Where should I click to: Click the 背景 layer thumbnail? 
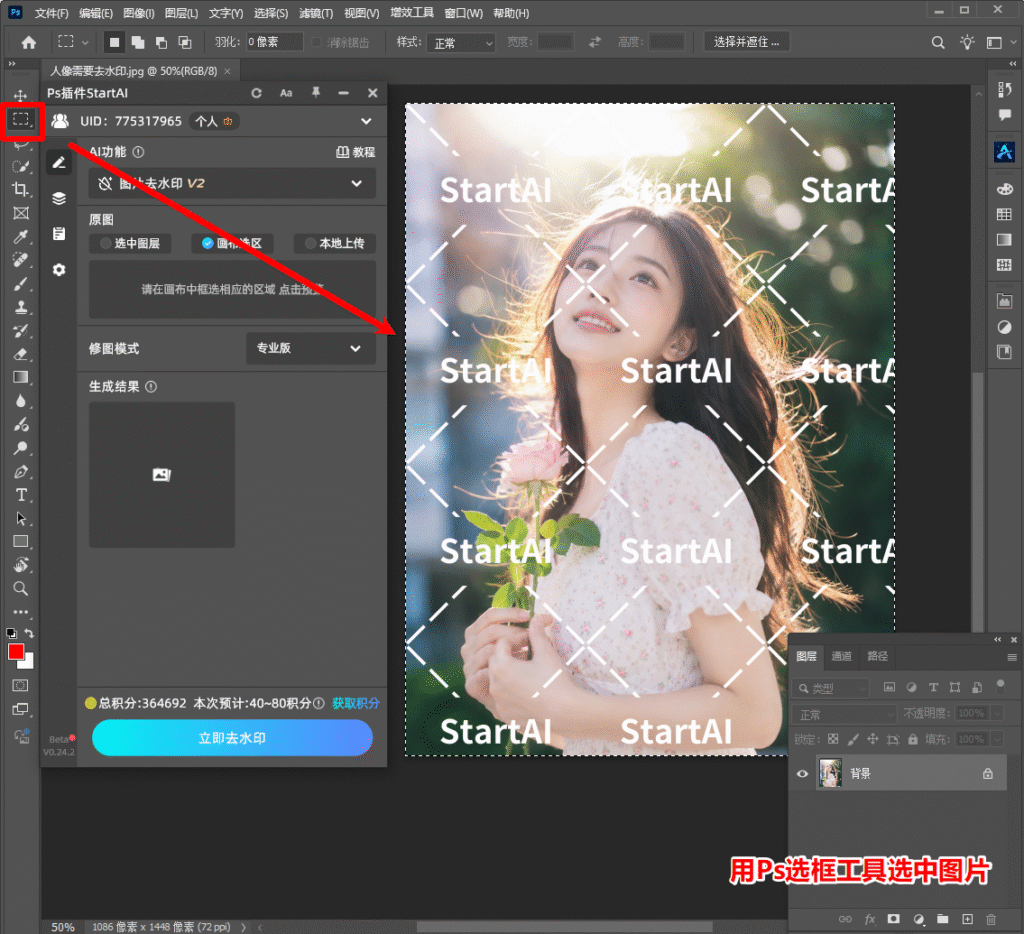click(830, 774)
